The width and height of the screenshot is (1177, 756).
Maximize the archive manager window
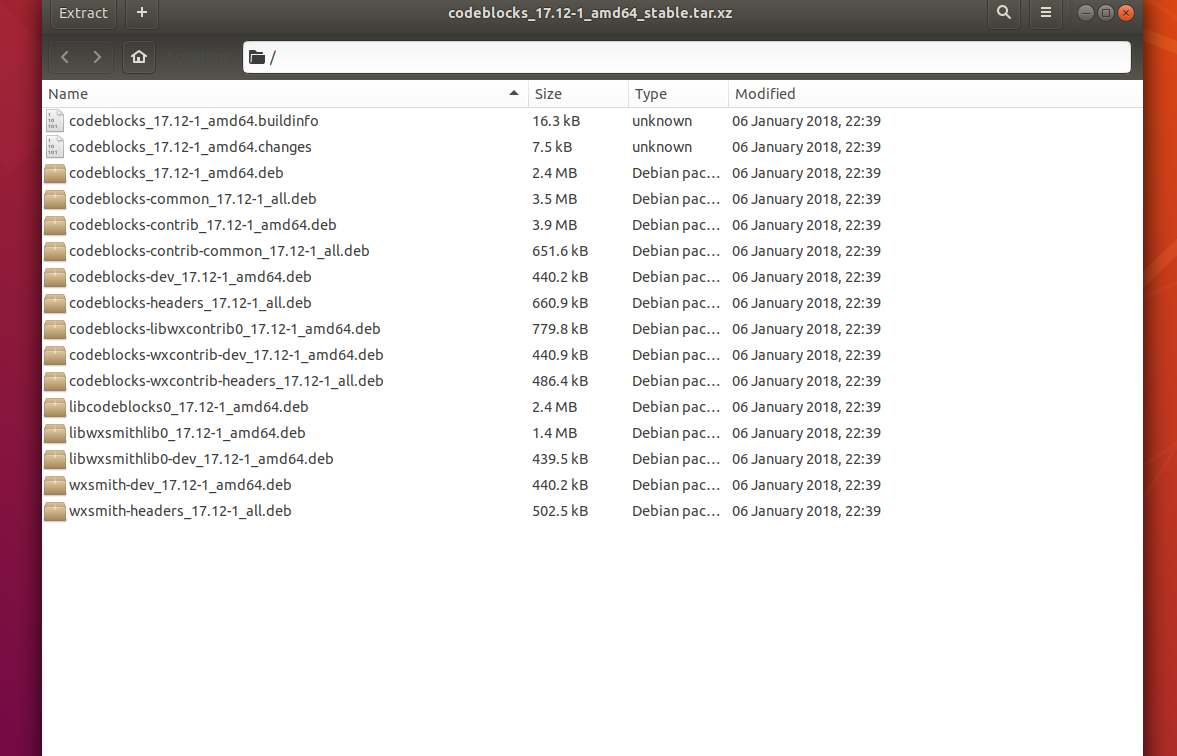[1106, 13]
